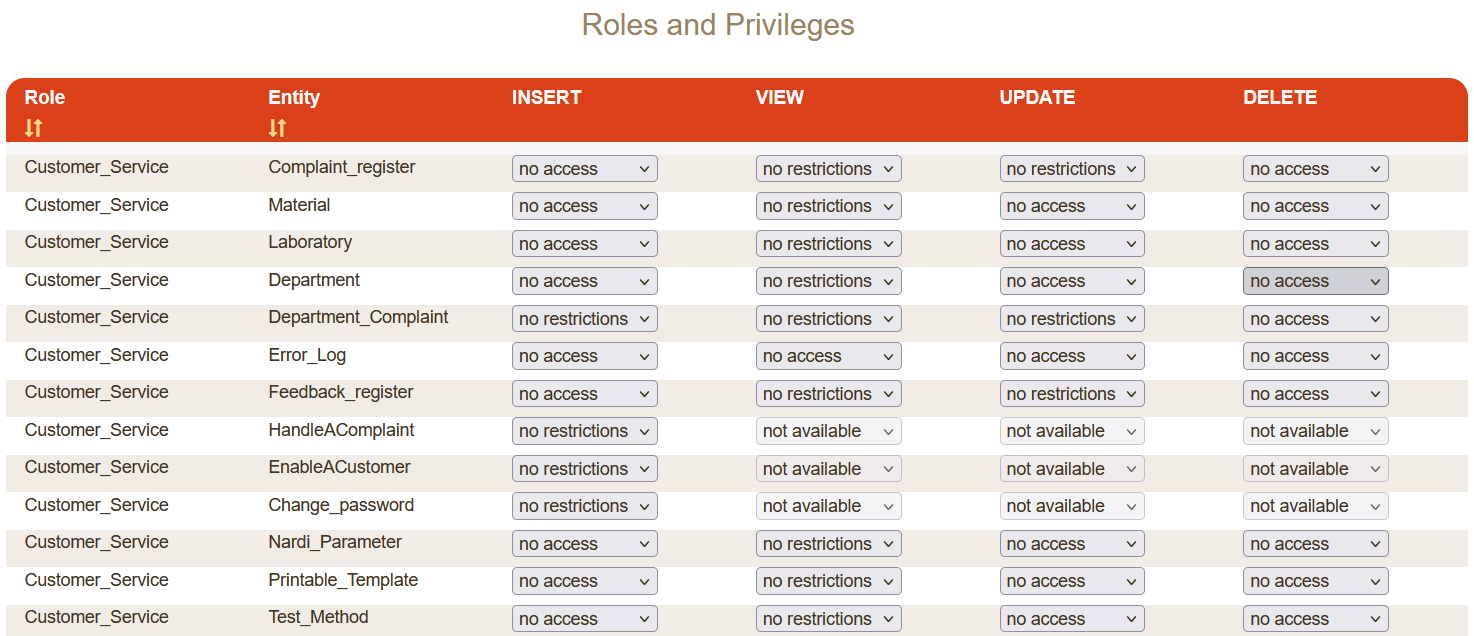This screenshot has height=636, width=1474.
Task: Open VIEW dropdown for Printable_Template
Action: (829, 581)
